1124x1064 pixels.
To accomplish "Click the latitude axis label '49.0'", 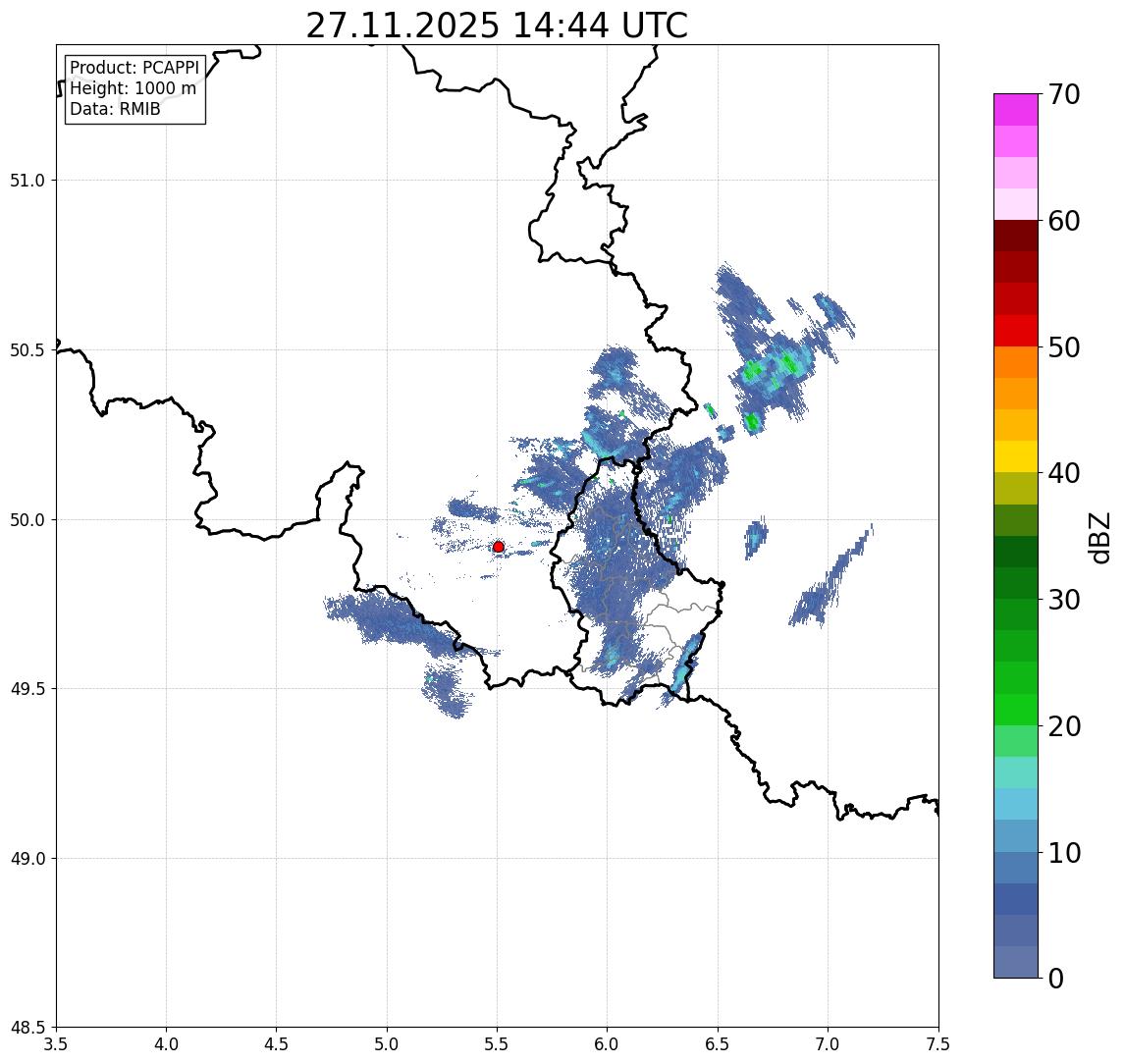I will click(x=27, y=858).
